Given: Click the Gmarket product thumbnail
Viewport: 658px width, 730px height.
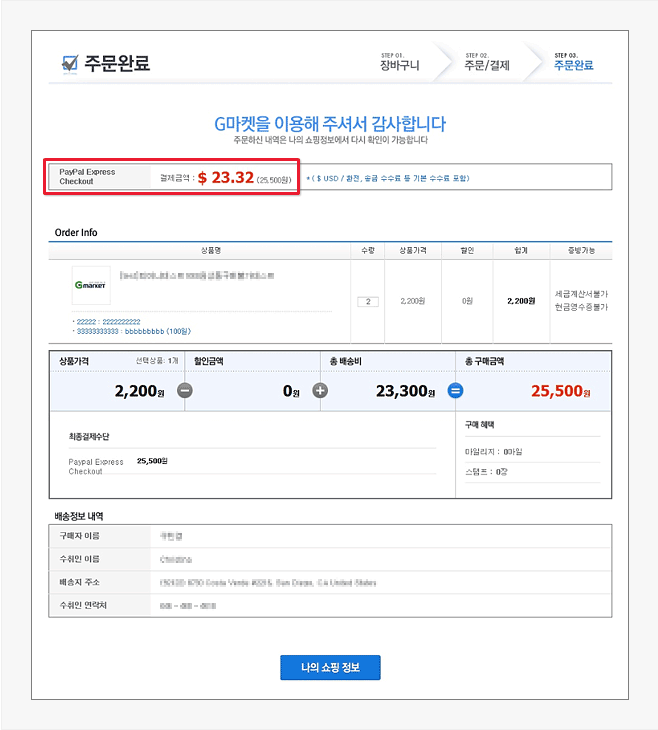Looking at the screenshot, I should pos(91,285).
